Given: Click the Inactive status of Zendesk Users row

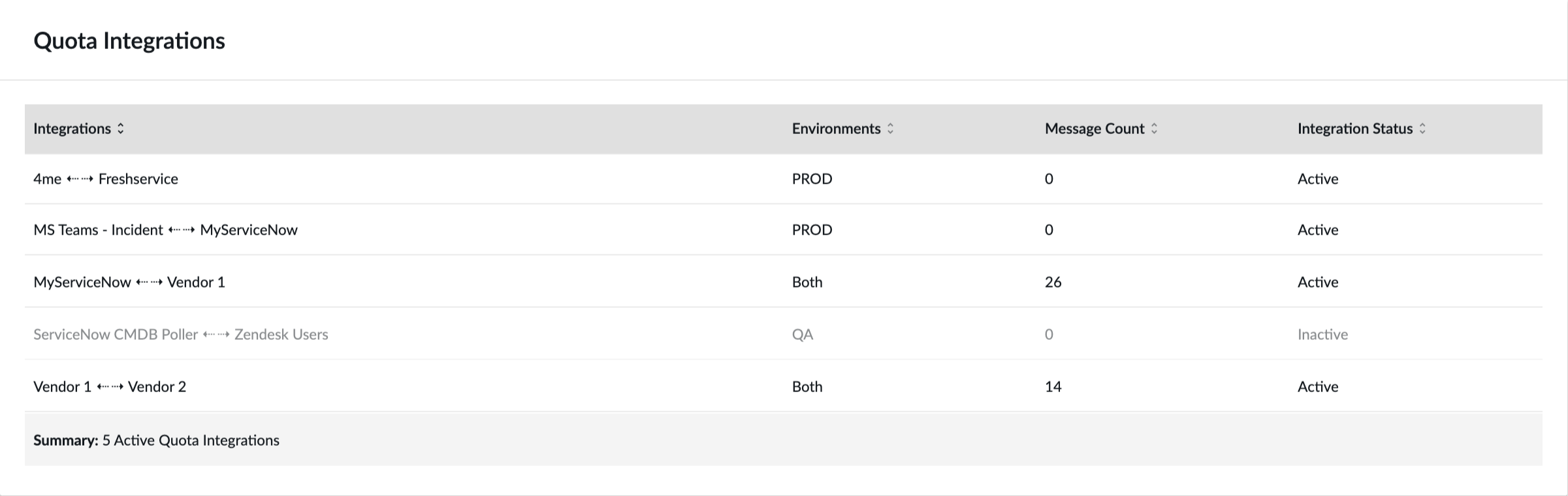Looking at the screenshot, I should pyautogui.click(x=1322, y=335).
